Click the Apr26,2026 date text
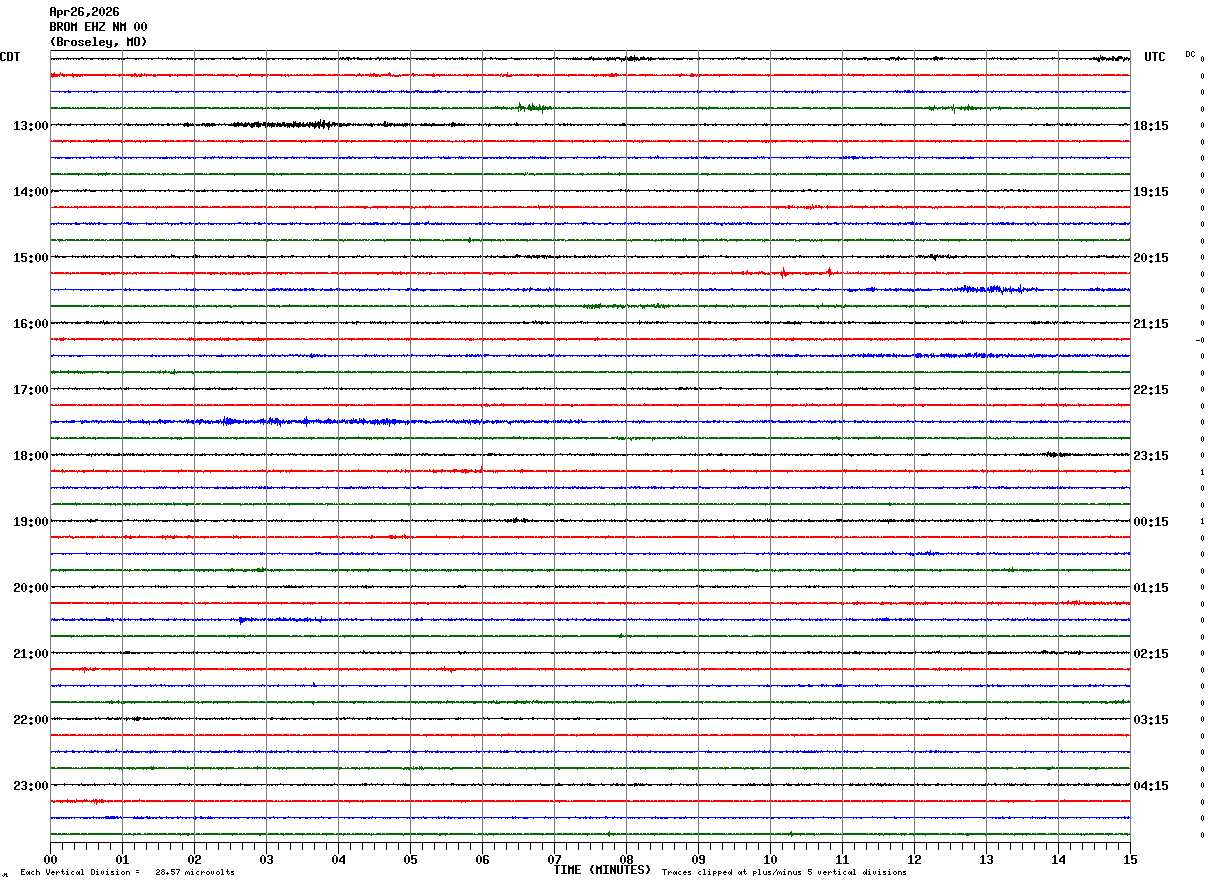Image resolution: width=1210 pixels, height=886 pixels. pyautogui.click(x=84, y=12)
